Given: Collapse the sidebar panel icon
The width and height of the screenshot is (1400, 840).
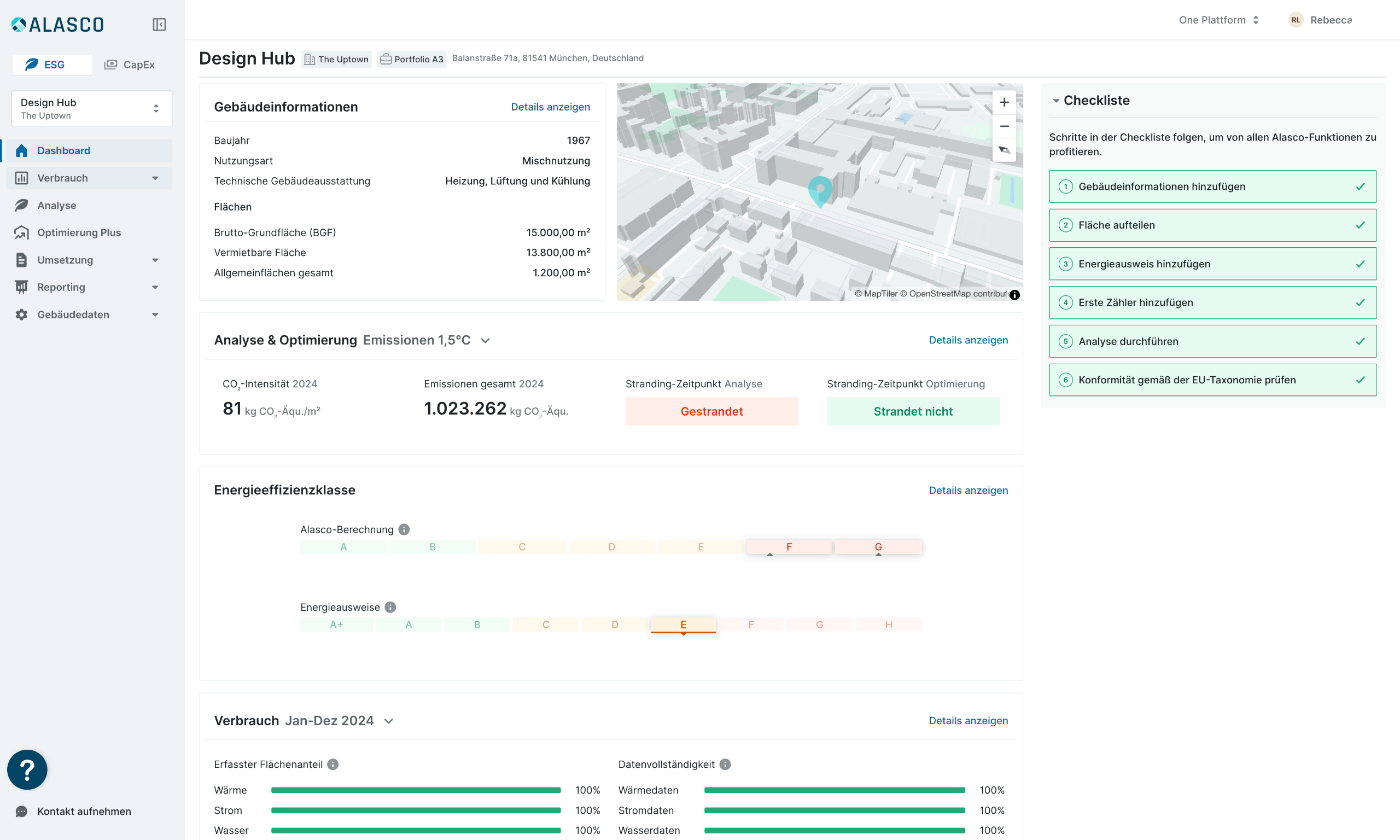Looking at the screenshot, I should tap(159, 25).
